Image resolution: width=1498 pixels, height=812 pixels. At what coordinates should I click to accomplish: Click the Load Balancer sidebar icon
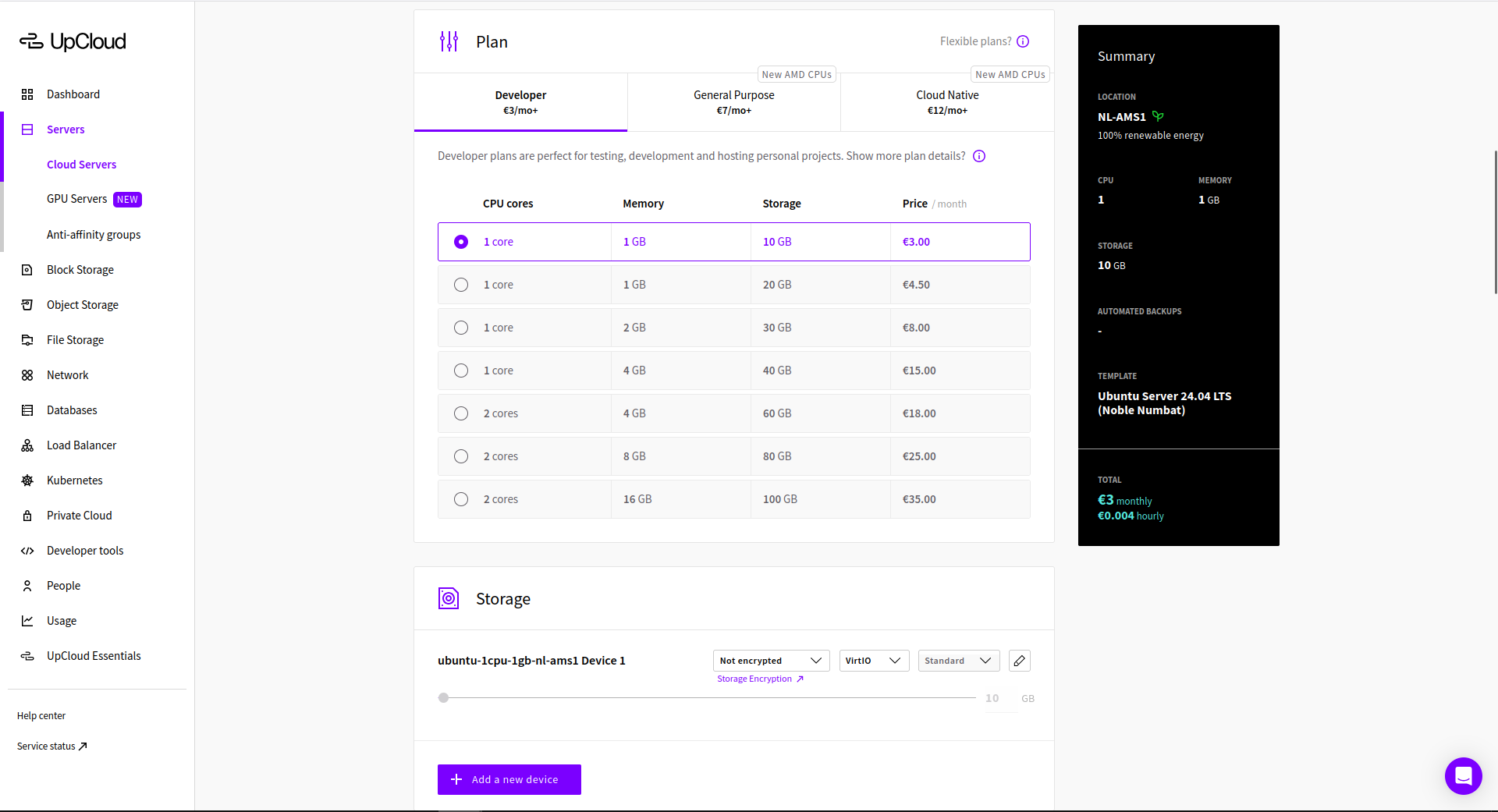click(27, 445)
